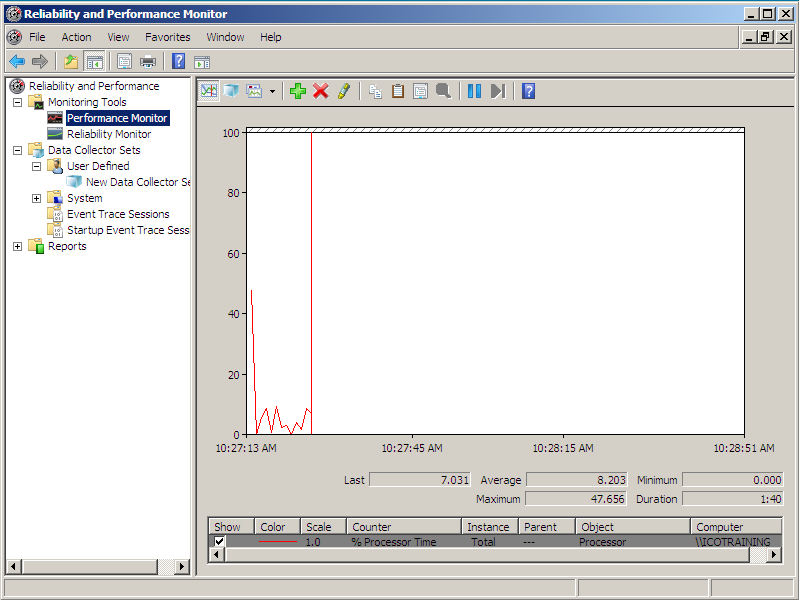This screenshot has height=600, width=799.
Task: Click the Print icon in main toolbar
Action: tap(148, 61)
